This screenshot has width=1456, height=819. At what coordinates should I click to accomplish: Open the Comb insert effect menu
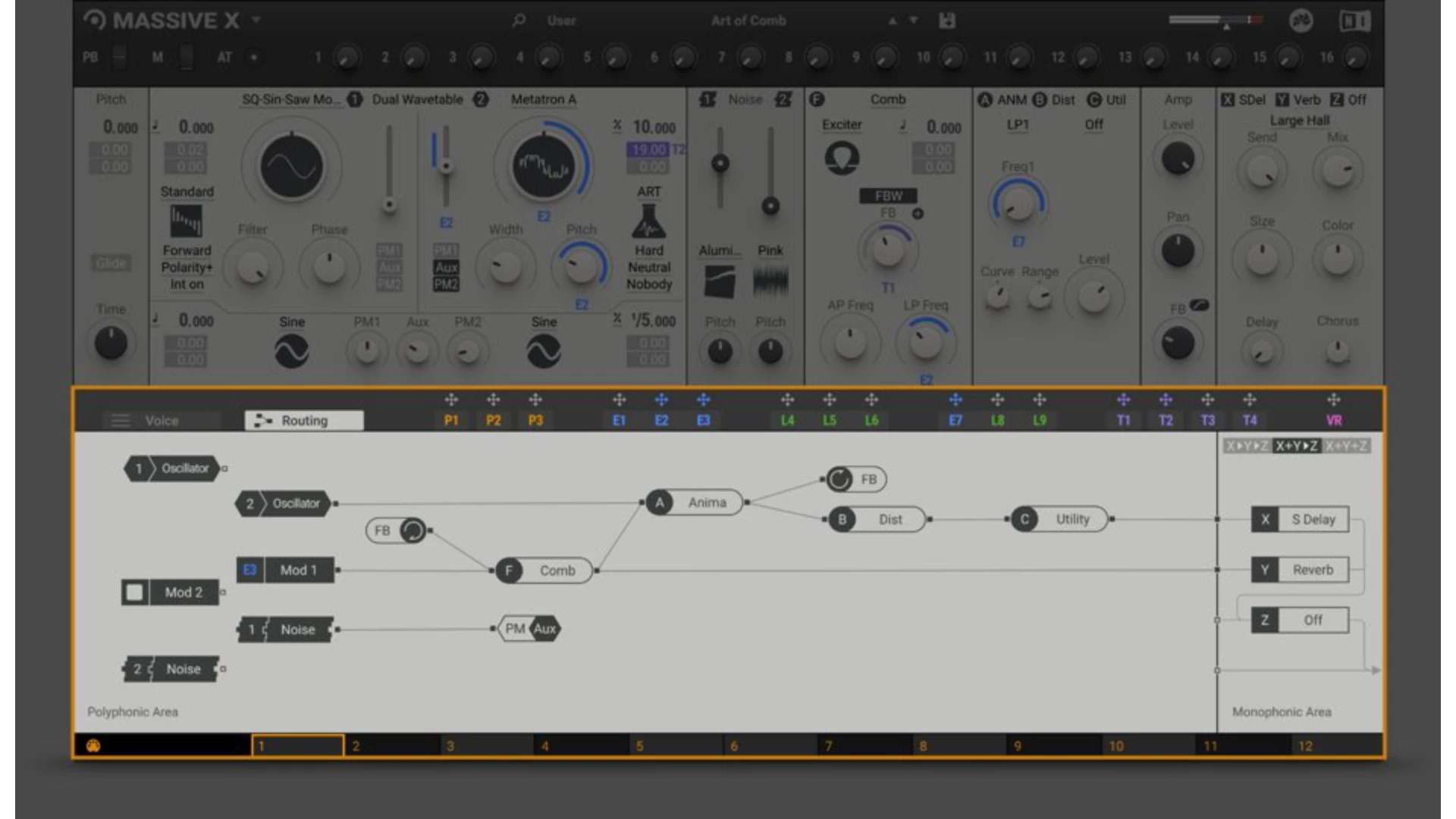click(888, 99)
